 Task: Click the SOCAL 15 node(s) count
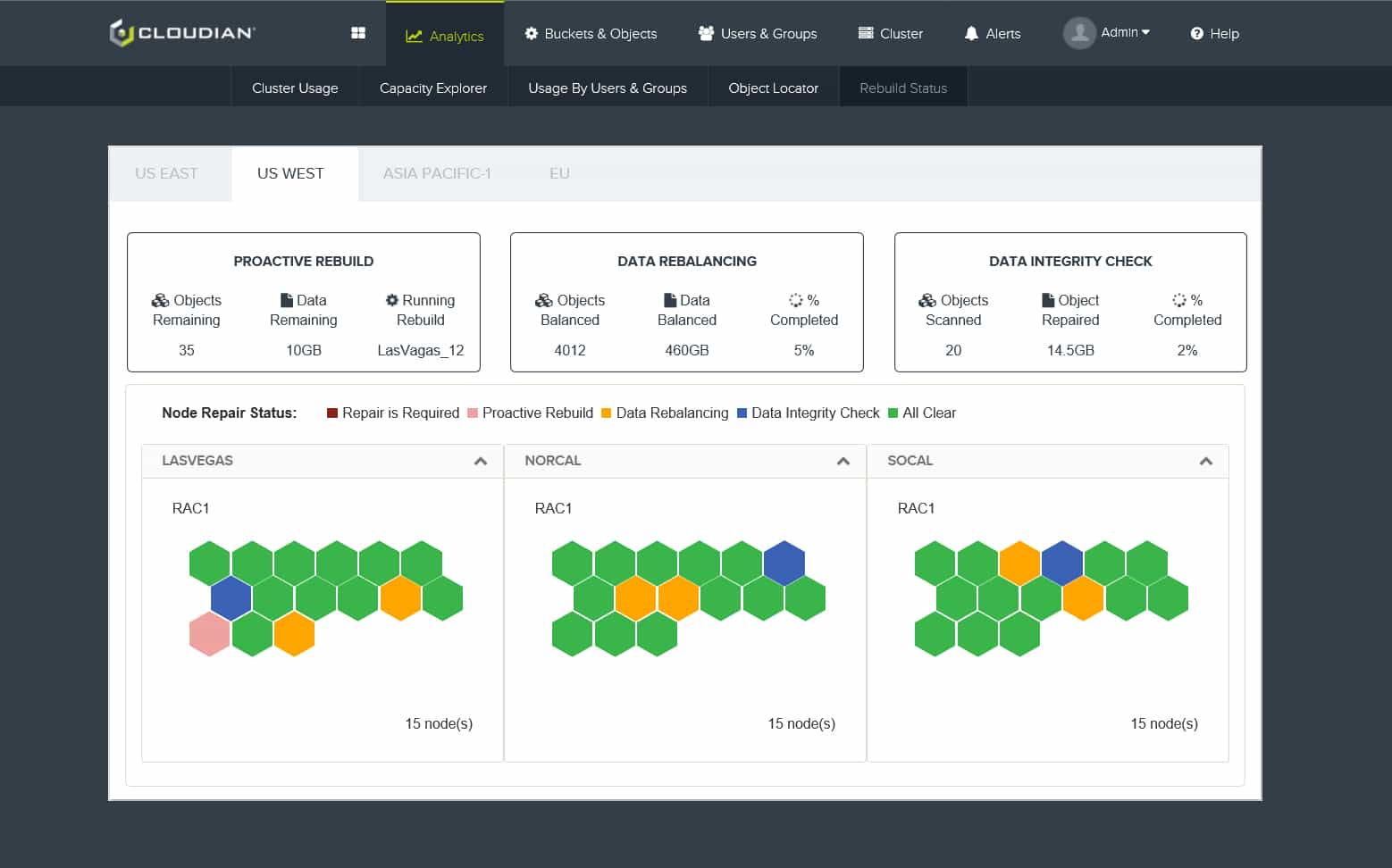(1164, 723)
